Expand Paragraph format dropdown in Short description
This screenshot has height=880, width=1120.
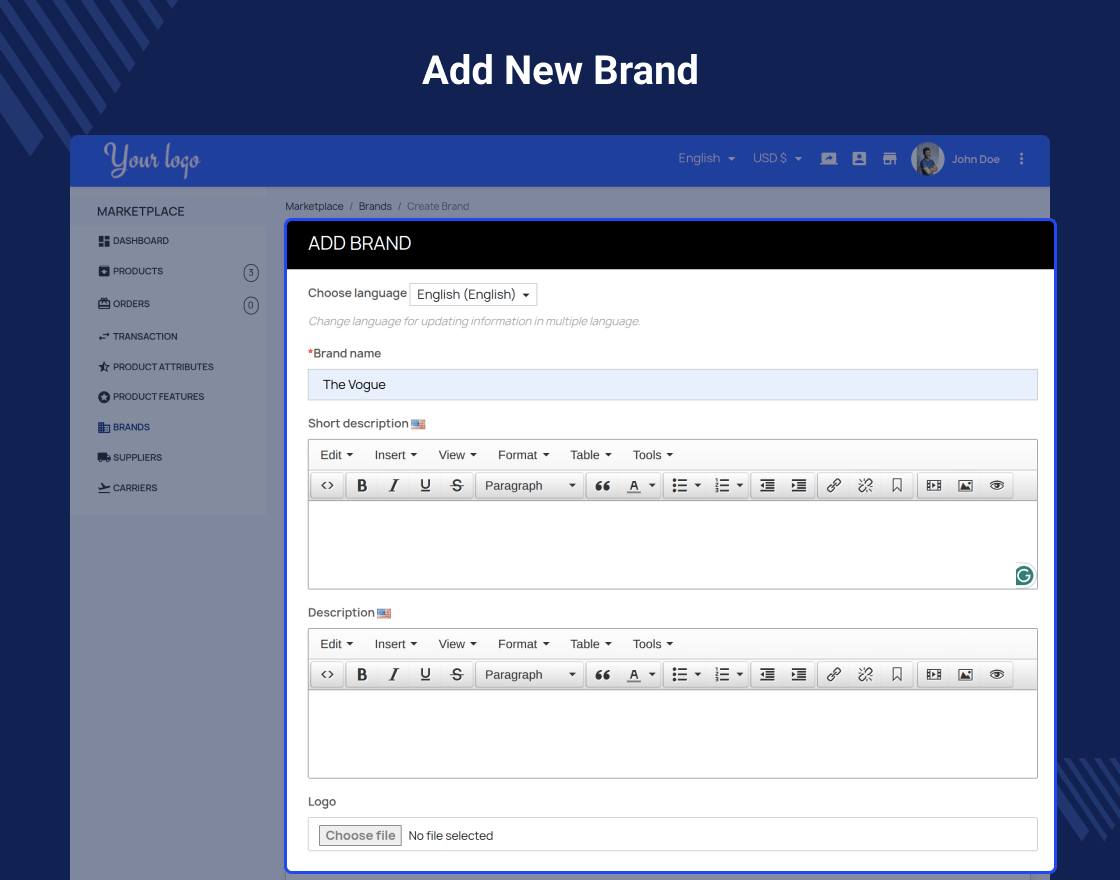click(530, 486)
